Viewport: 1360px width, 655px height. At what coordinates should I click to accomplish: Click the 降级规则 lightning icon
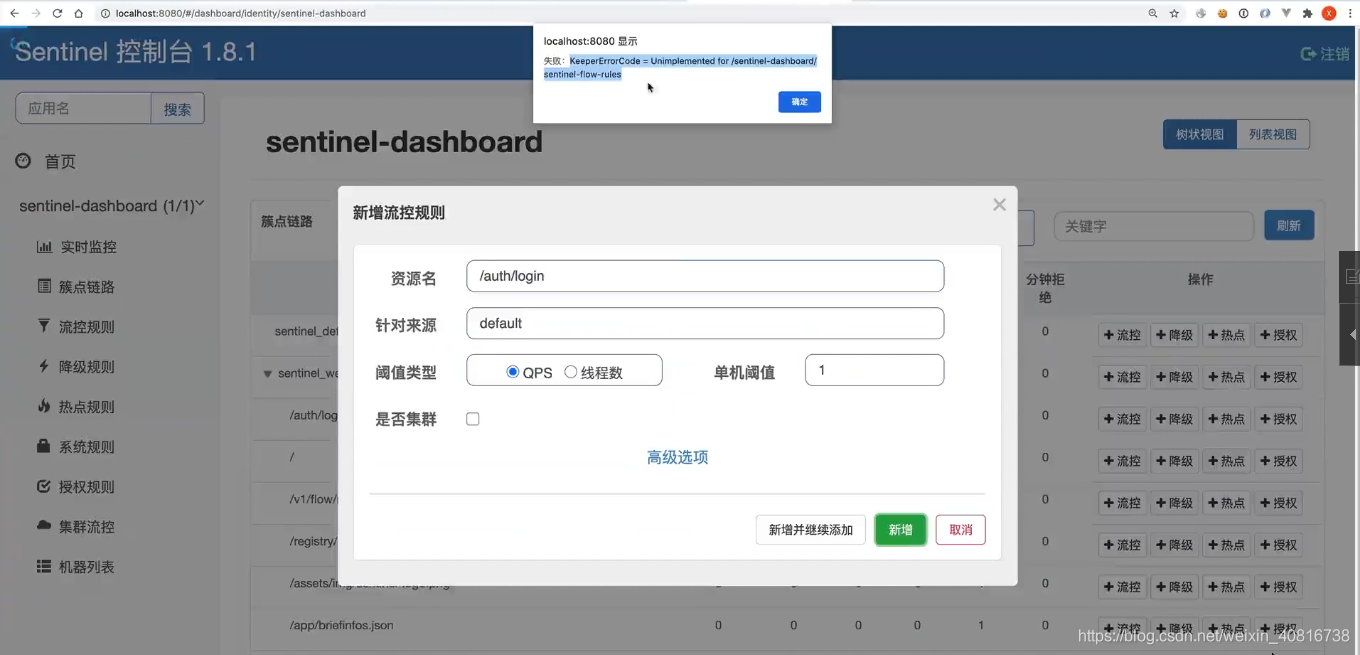pos(44,367)
